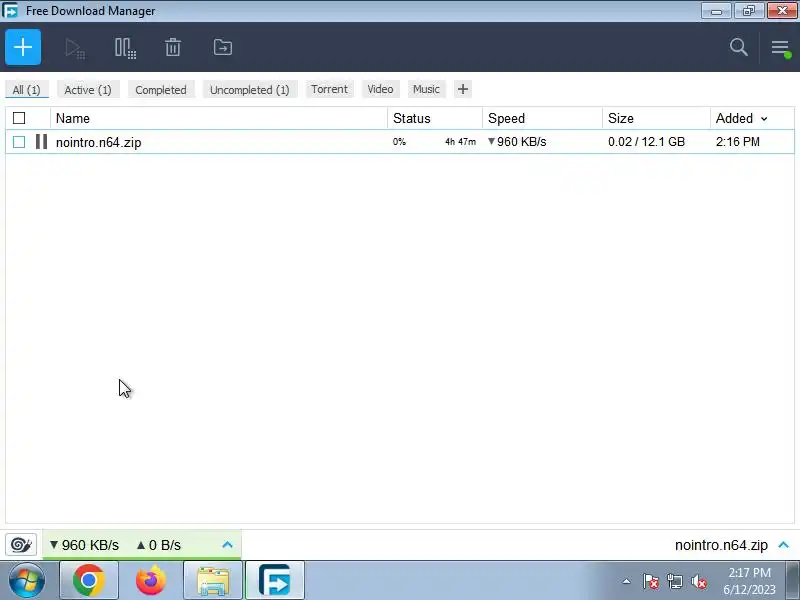The height and width of the screenshot is (600, 800).
Task: Open the network tray icon
Action: [x=675, y=581]
